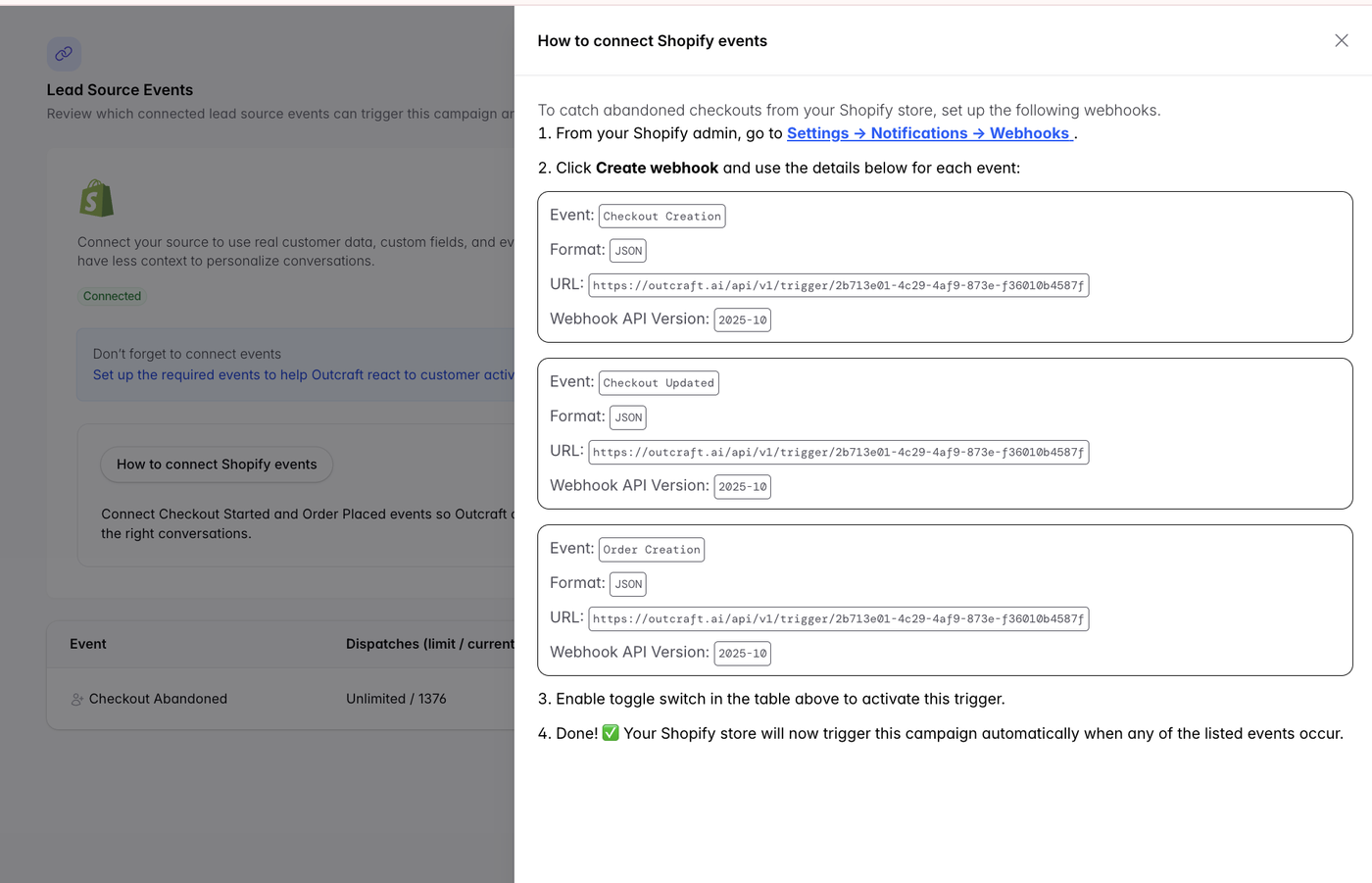
Task: Click the person icon beside Checkout Abandoned
Action: (77, 700)
